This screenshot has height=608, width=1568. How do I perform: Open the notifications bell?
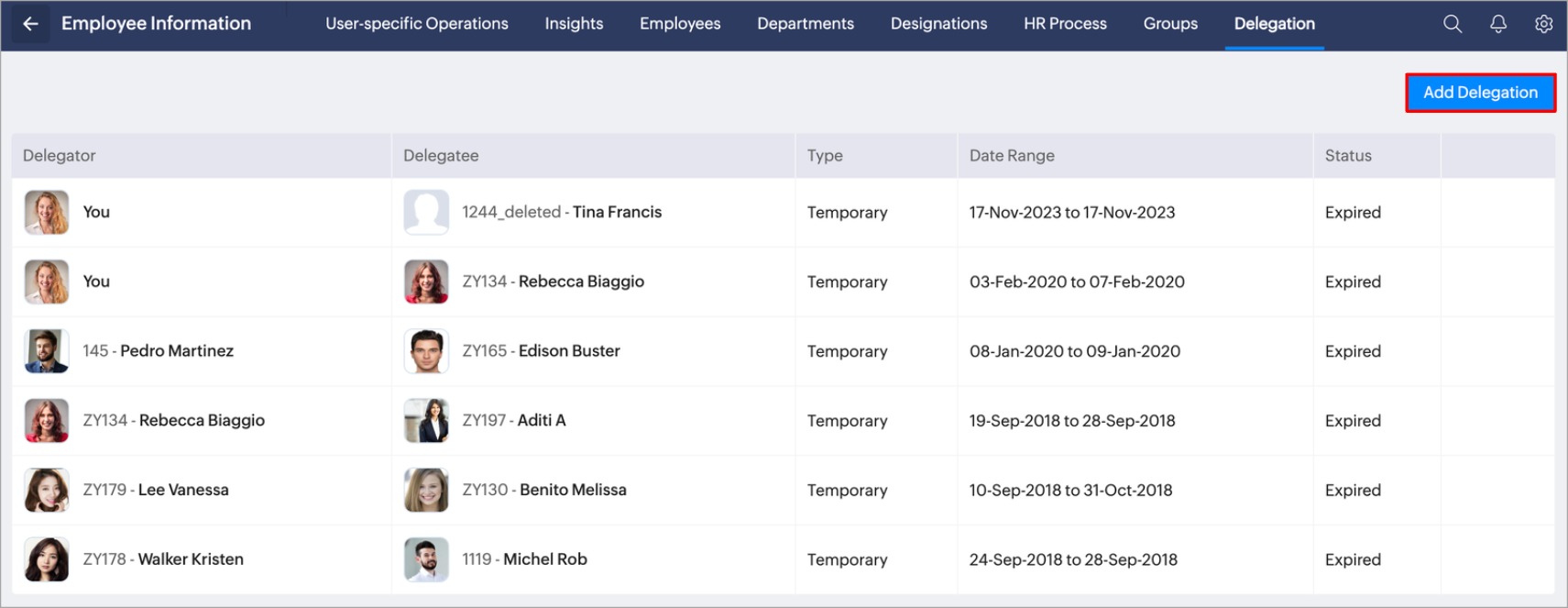(1498, 24)
